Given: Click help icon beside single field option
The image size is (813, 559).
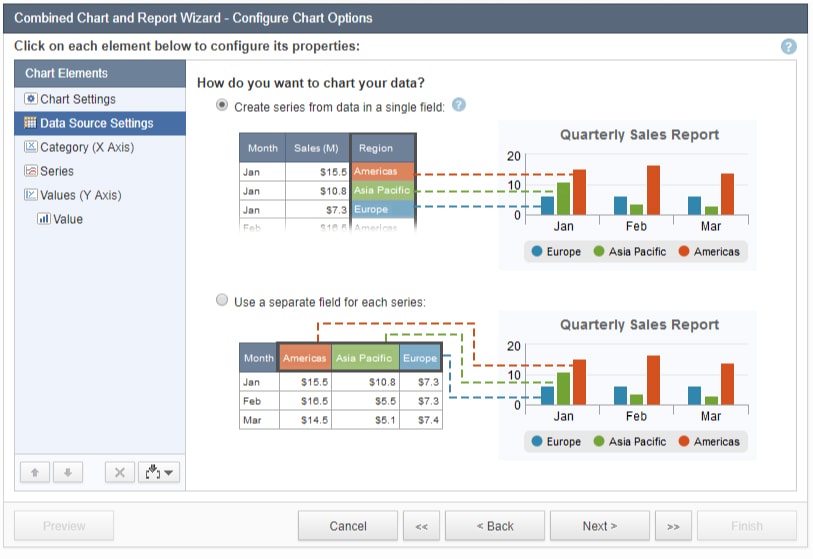Looking at the screenshot, I should [459, 105].
